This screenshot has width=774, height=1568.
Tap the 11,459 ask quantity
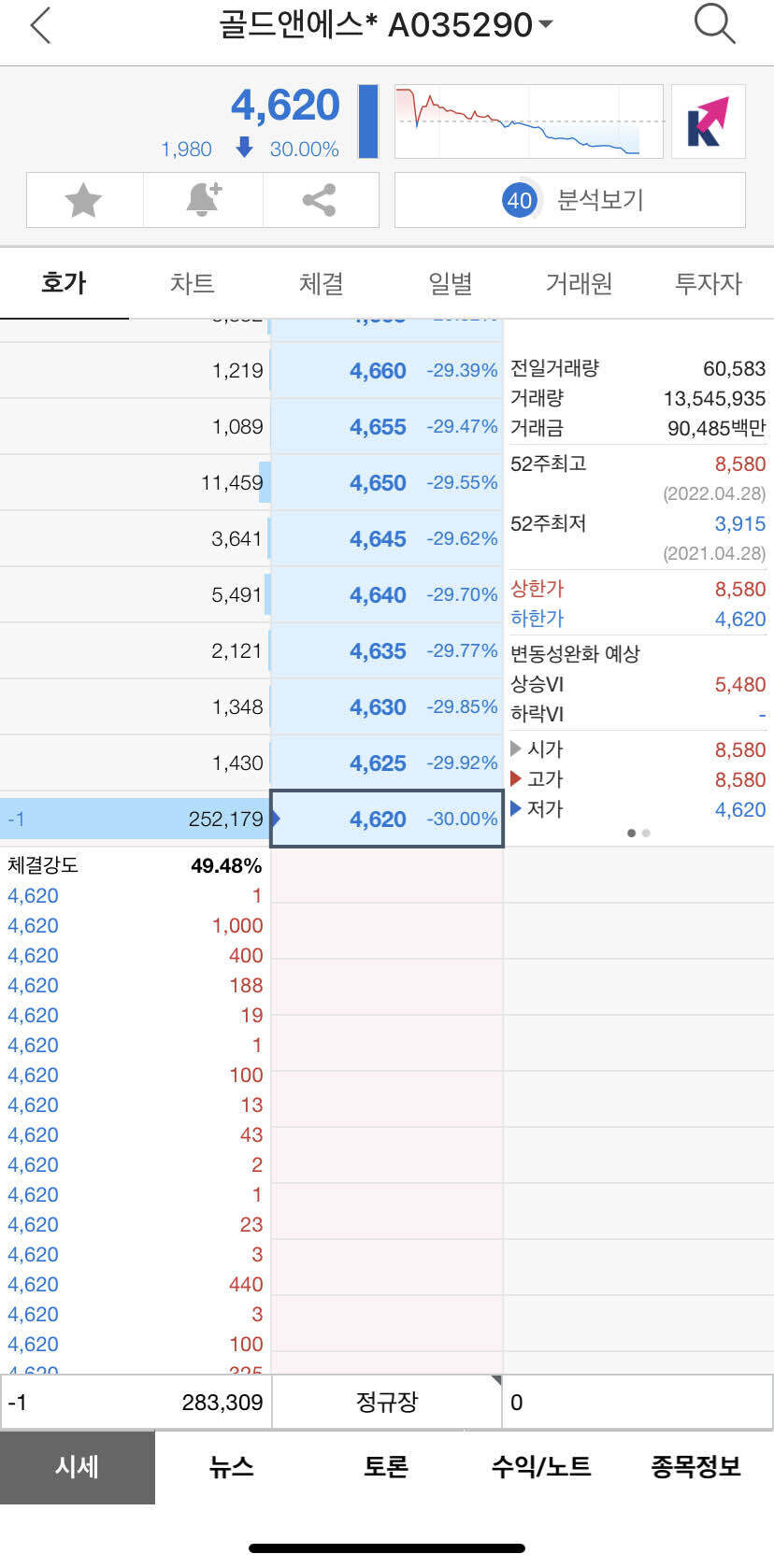pos(232,483)
